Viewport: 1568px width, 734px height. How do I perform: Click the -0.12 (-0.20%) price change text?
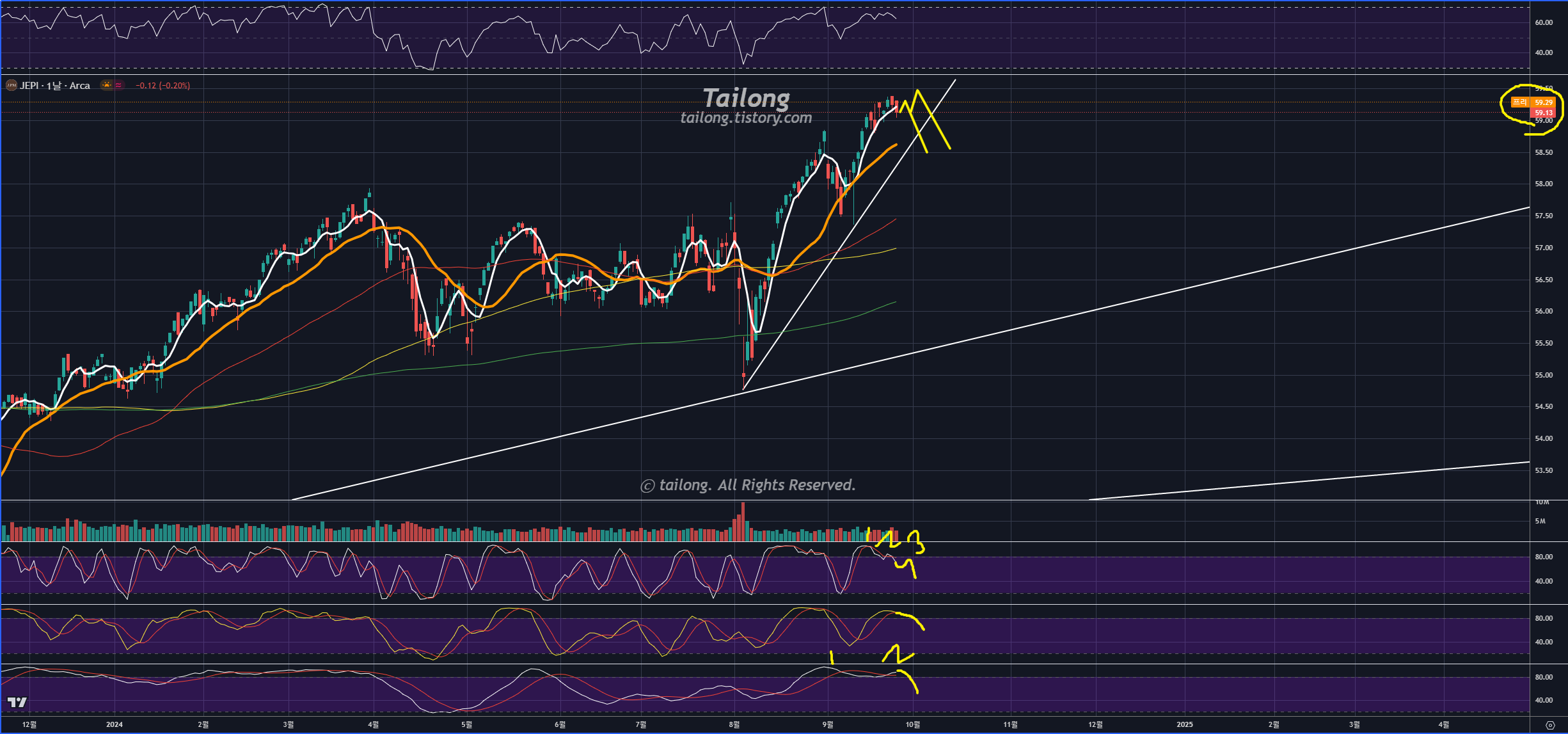point(162,86)
